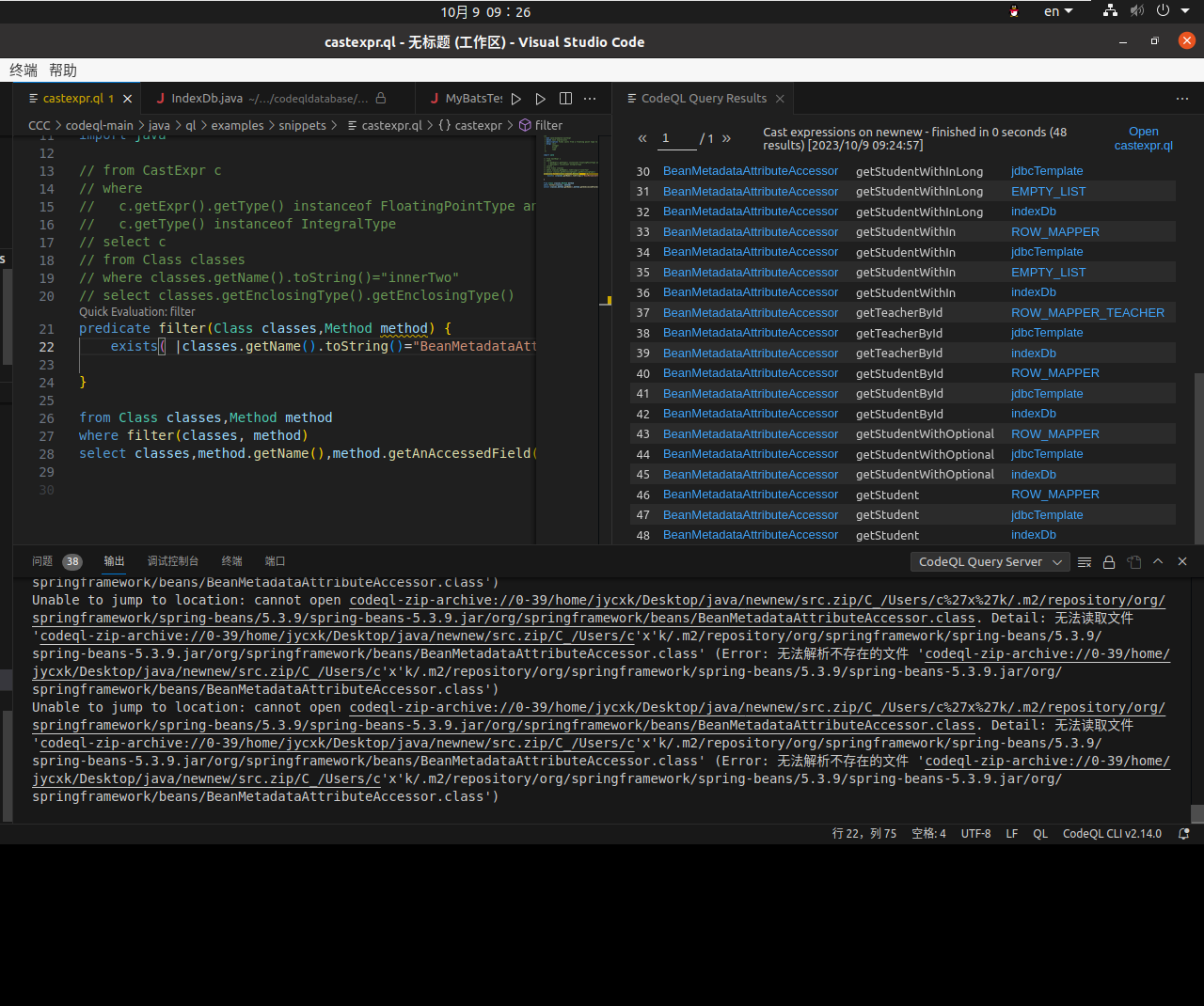Screen dimensions: 1204x1006
Task: Open the notifications bell in the status bar
Action: (x=1184, y=834)
